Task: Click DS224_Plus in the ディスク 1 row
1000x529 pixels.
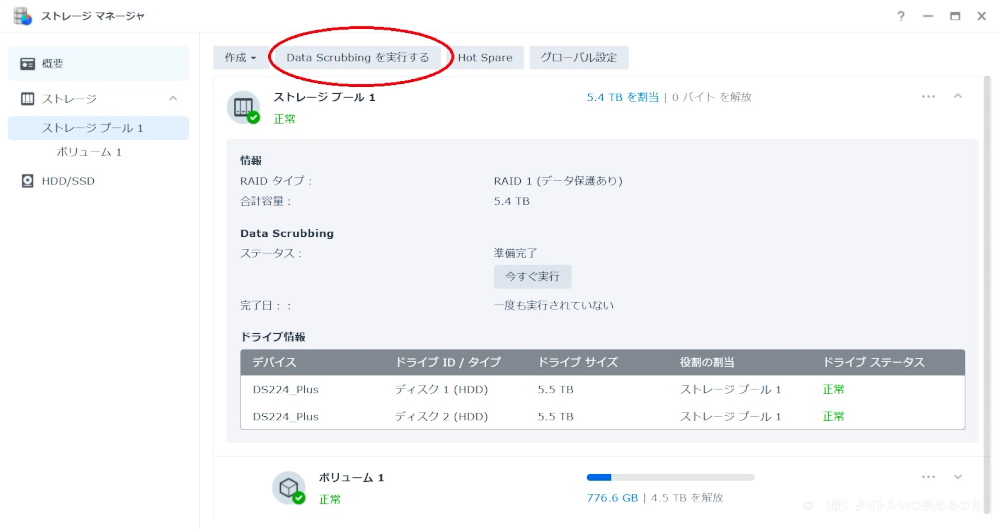Action: point(286,389)
